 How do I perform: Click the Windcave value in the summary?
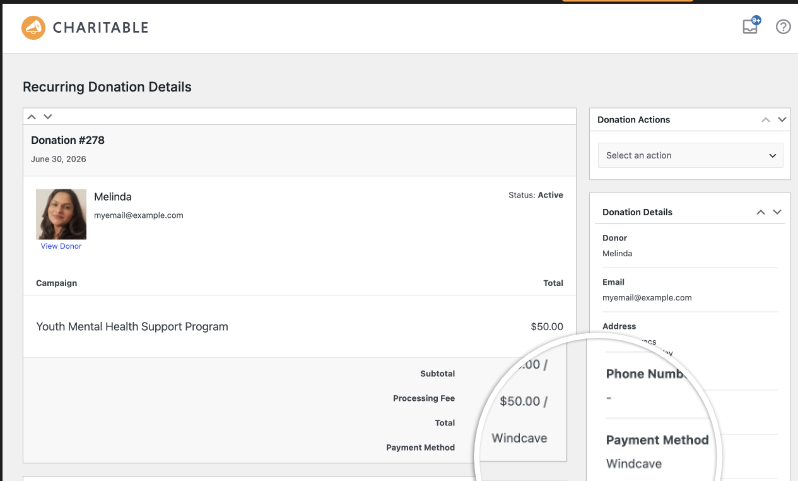(520, 438)
